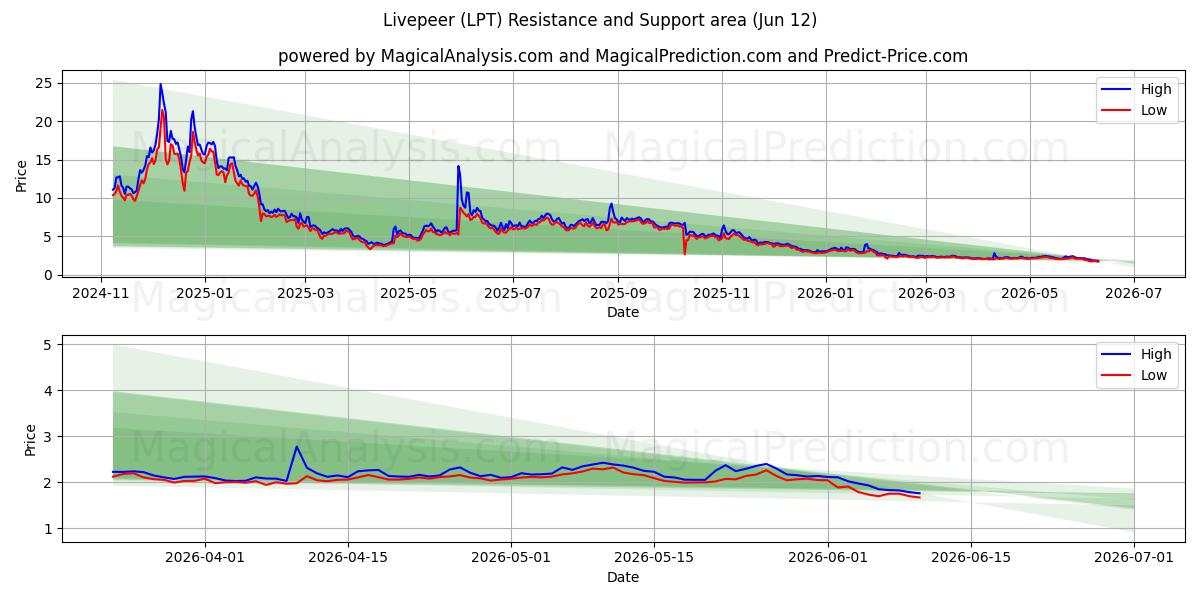Screen dimensions: 1200x600
Task: Click the '2025-01' tick label on the top chart
Action: [205, 293]
